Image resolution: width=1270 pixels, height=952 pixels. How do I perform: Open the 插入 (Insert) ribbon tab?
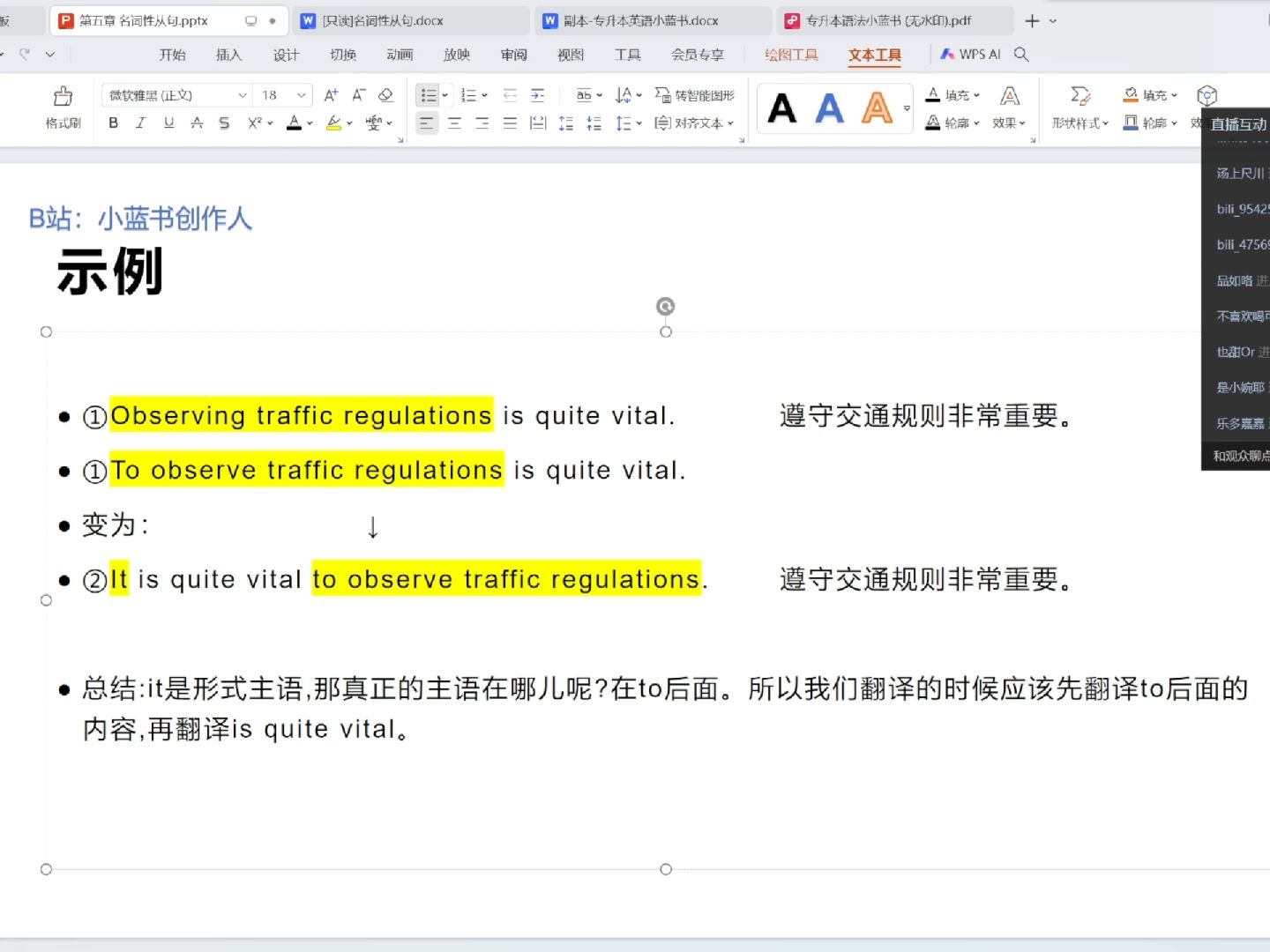tap(229, 55)
